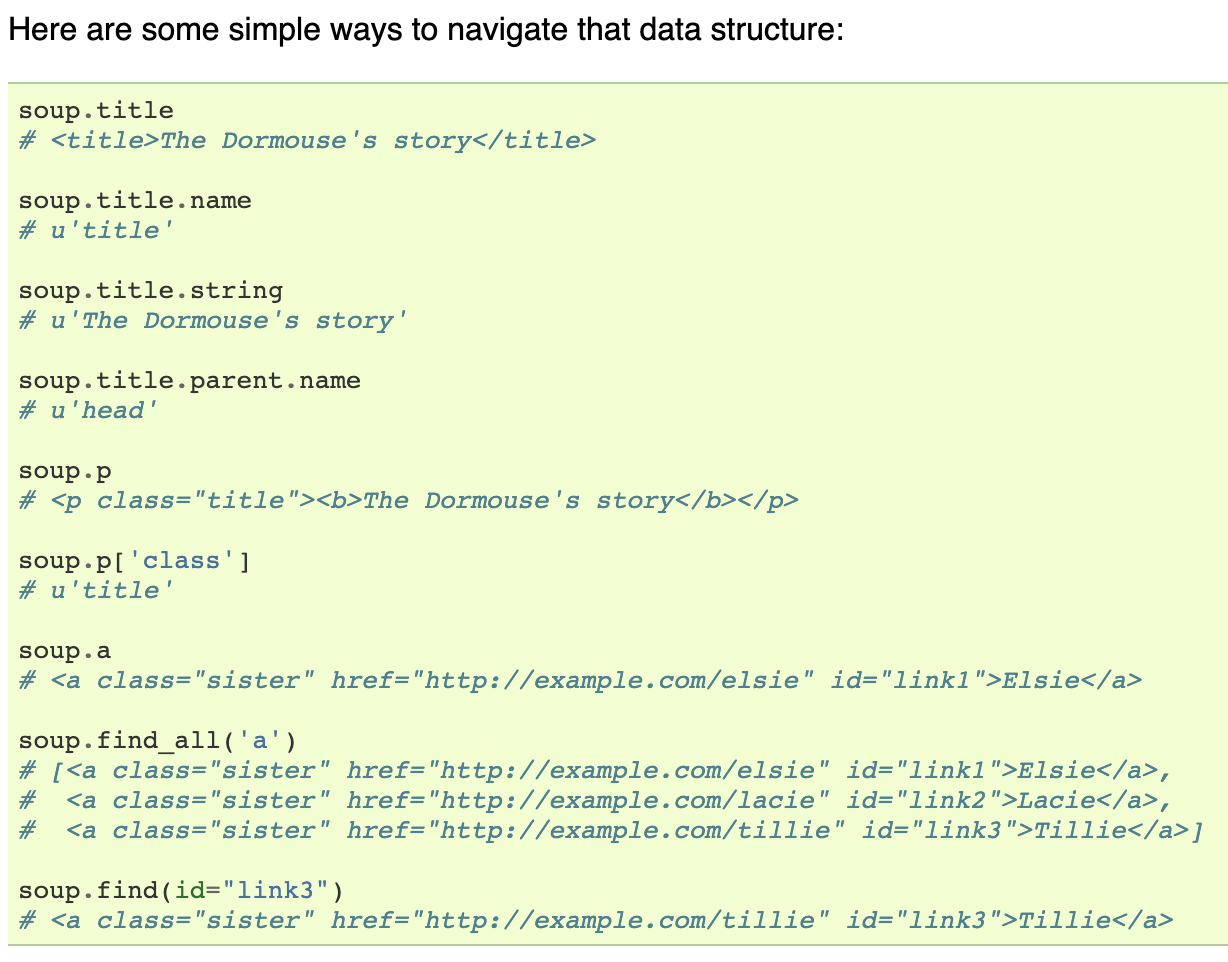Click the heading text about navigating data structure
This screenshot has width=1228, height=962.
pos(427,29)
